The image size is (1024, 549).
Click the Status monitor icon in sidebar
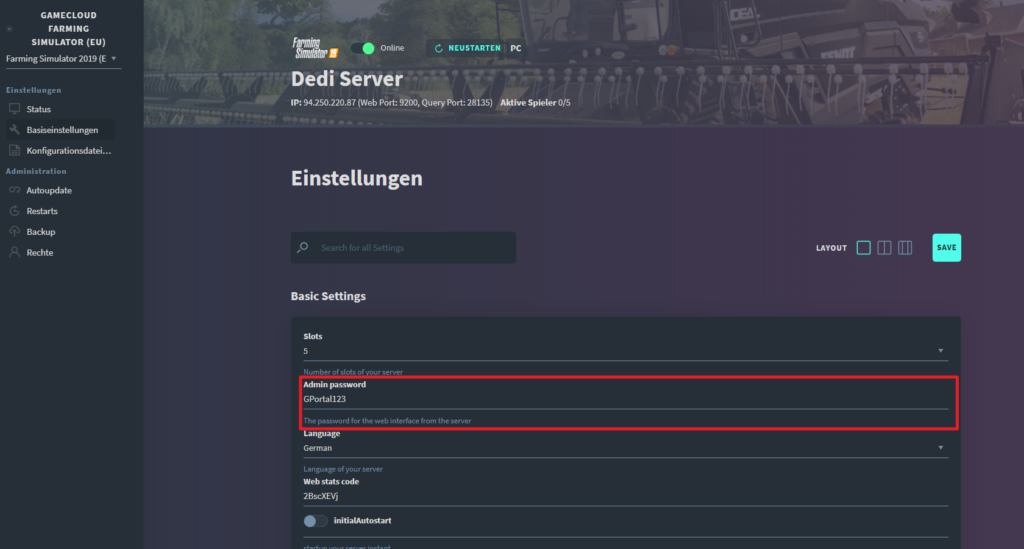14,109
